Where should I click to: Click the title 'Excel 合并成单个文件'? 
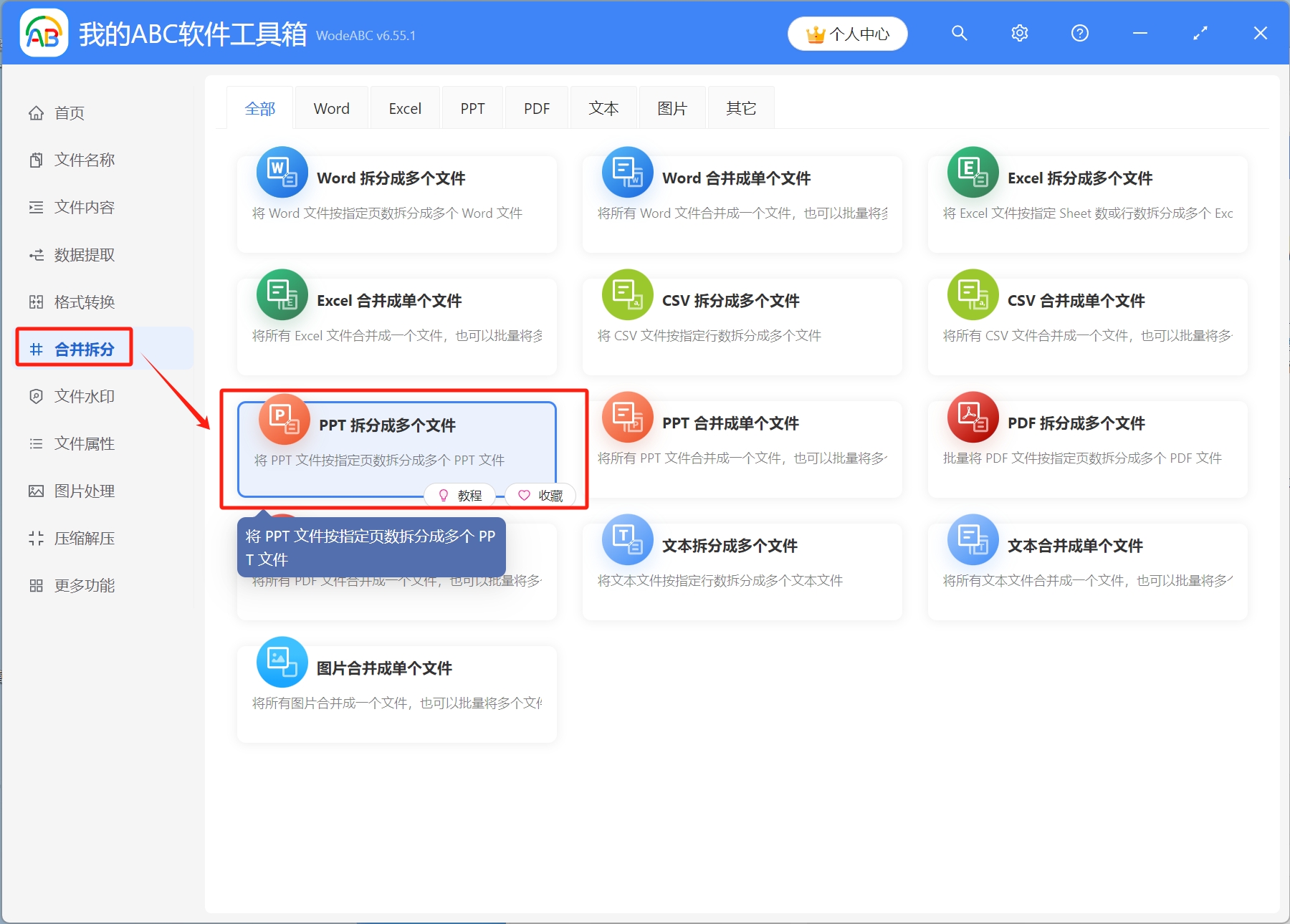(x=389, y=301)
